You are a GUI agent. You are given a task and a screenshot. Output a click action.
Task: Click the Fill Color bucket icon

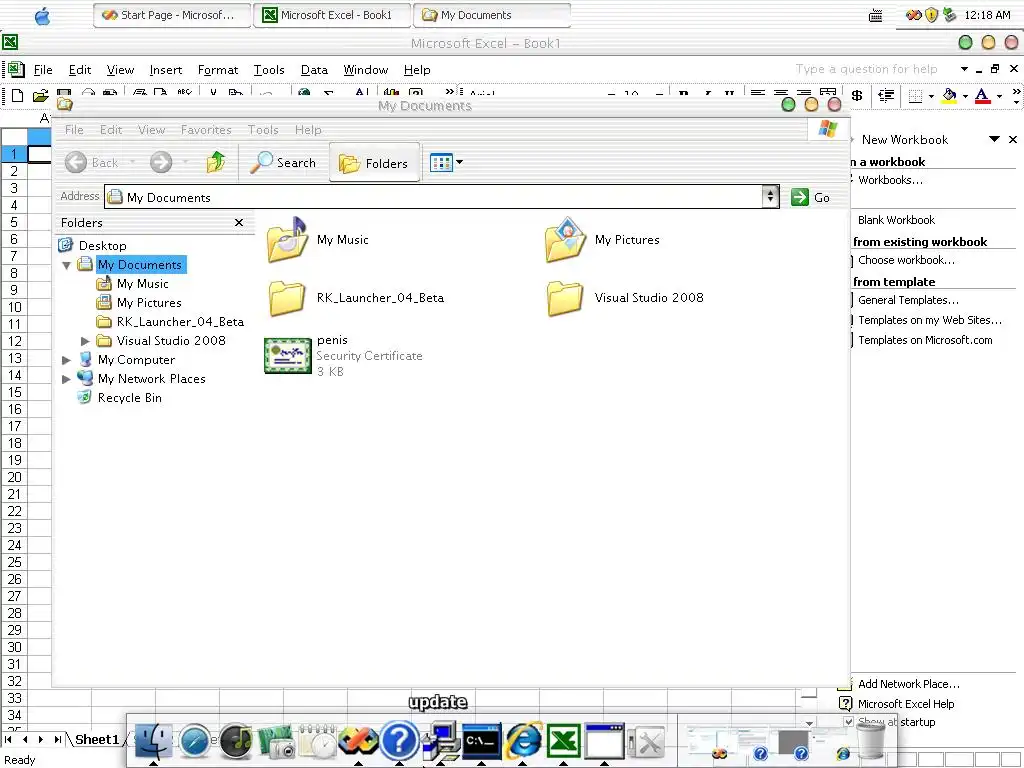950,96
